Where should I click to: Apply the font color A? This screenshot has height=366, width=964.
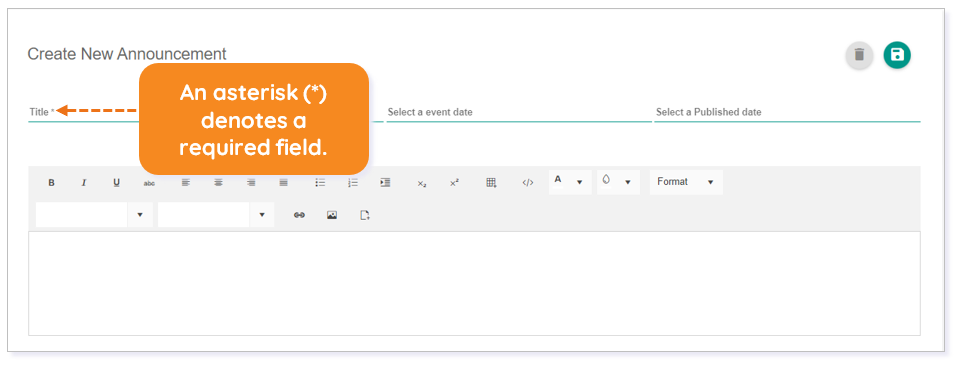coord(558,180)
